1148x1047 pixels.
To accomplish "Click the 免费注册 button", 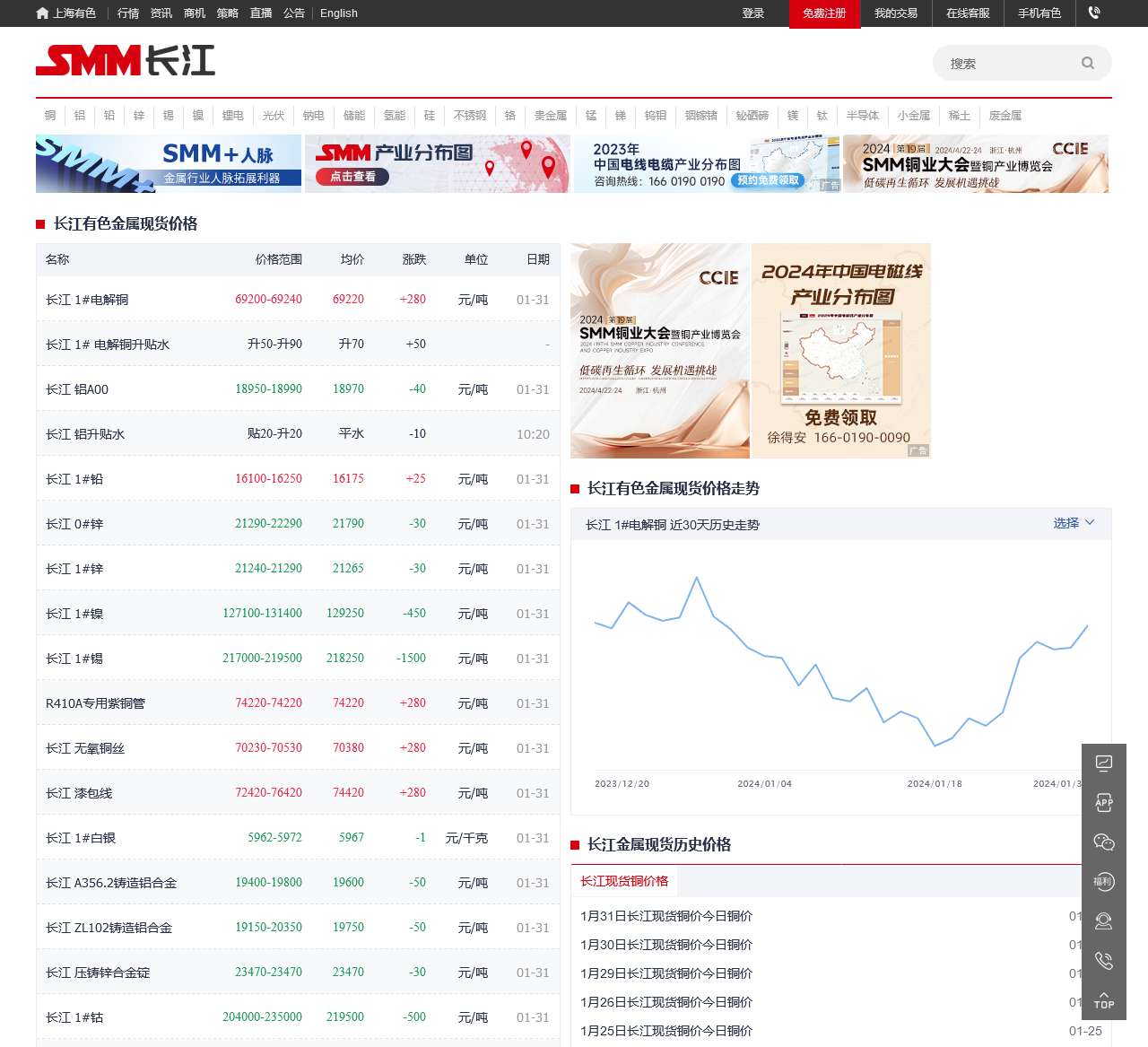I will point(825,13).
